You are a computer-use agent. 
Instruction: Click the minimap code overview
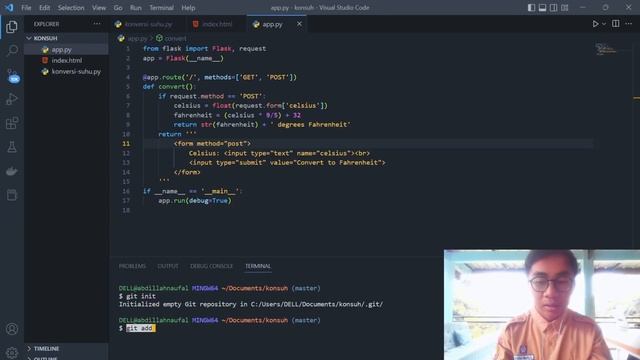[x=606, y=49]
